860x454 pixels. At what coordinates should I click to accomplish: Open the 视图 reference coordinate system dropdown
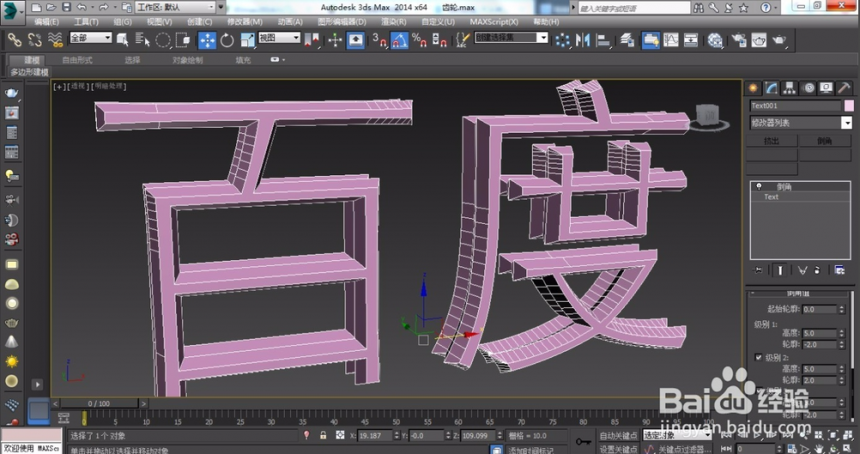(x=279, y=38)
